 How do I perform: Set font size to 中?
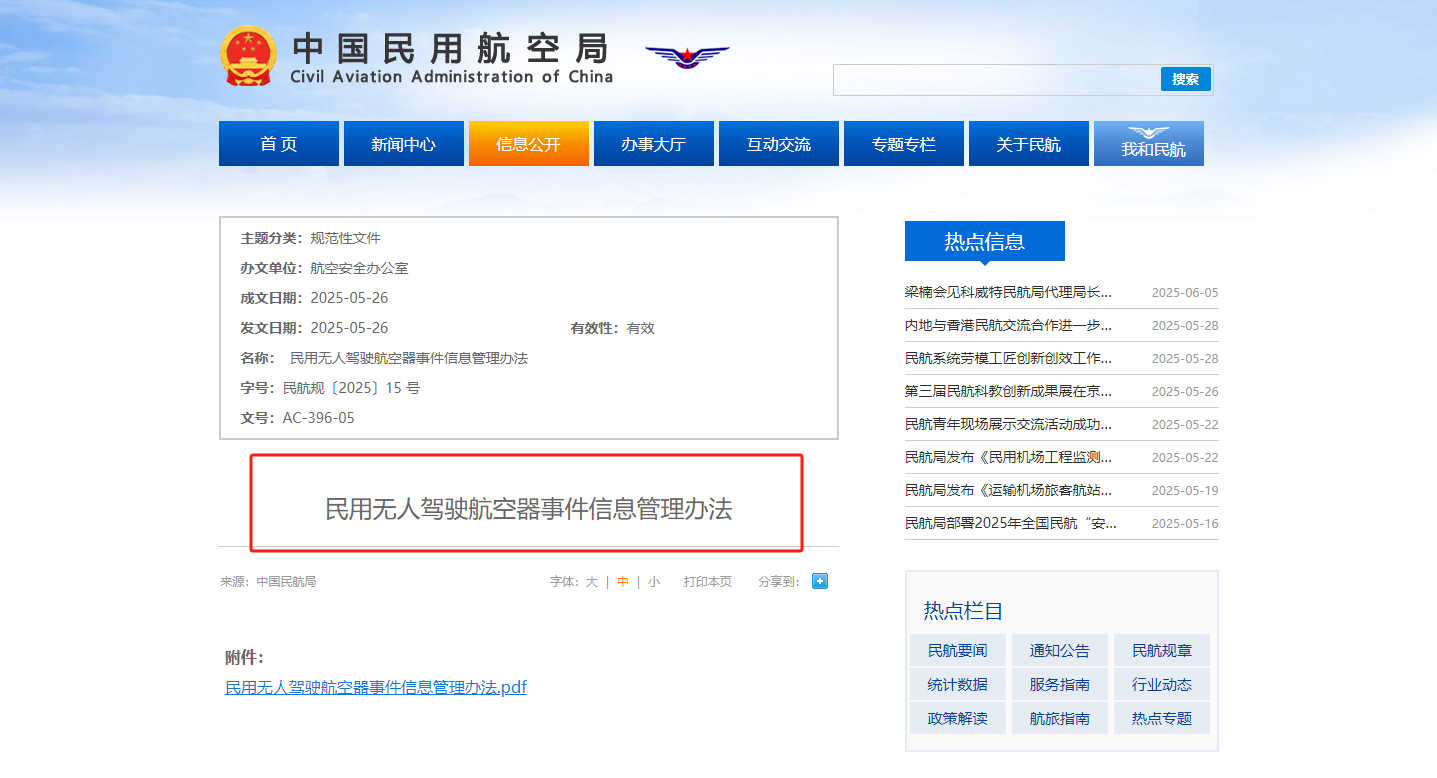tap(623, 581)
